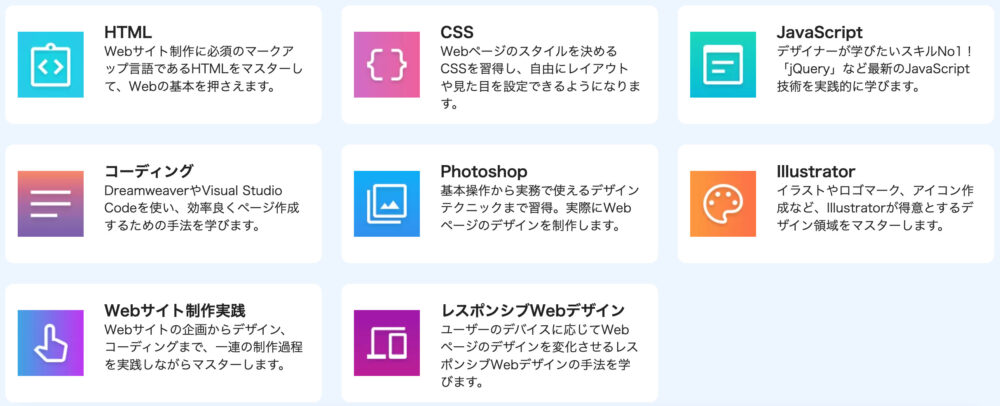
Task: Click the Illustrator description about ロゴマーク
Action: pyautogui.click(x=875, y=208)
